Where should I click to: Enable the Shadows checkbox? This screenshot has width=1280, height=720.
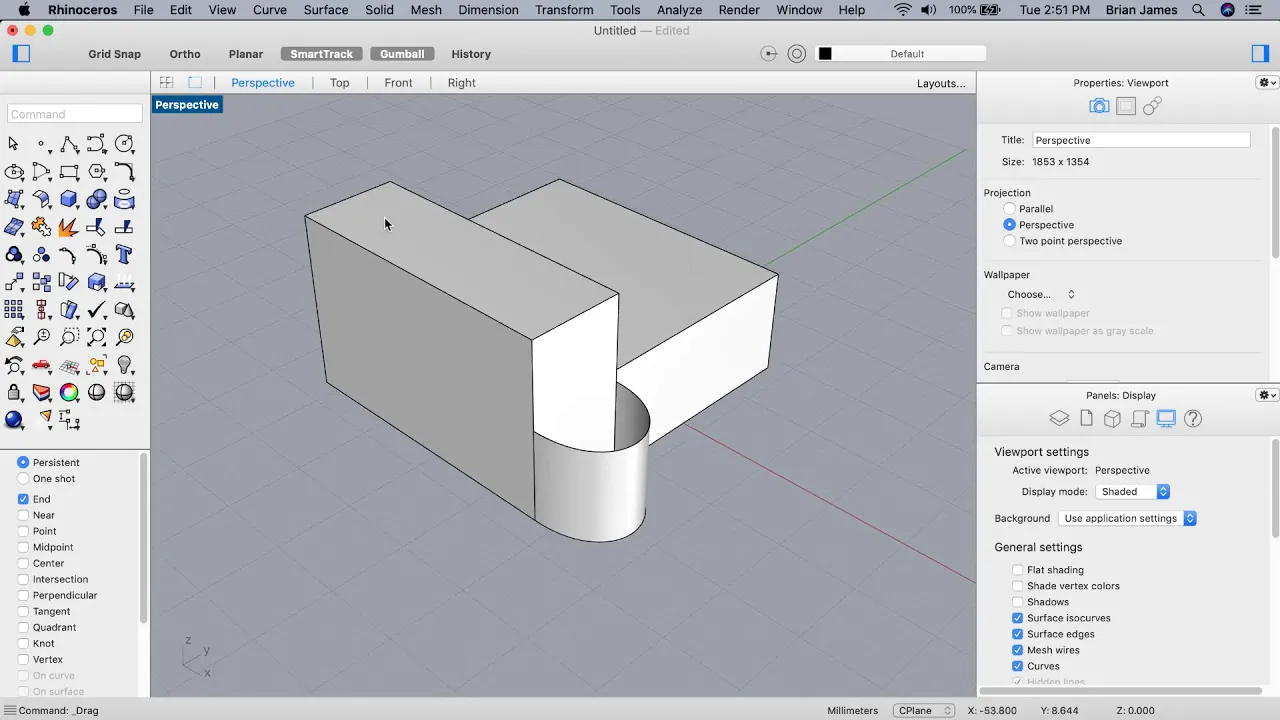tap(1018, 602)
